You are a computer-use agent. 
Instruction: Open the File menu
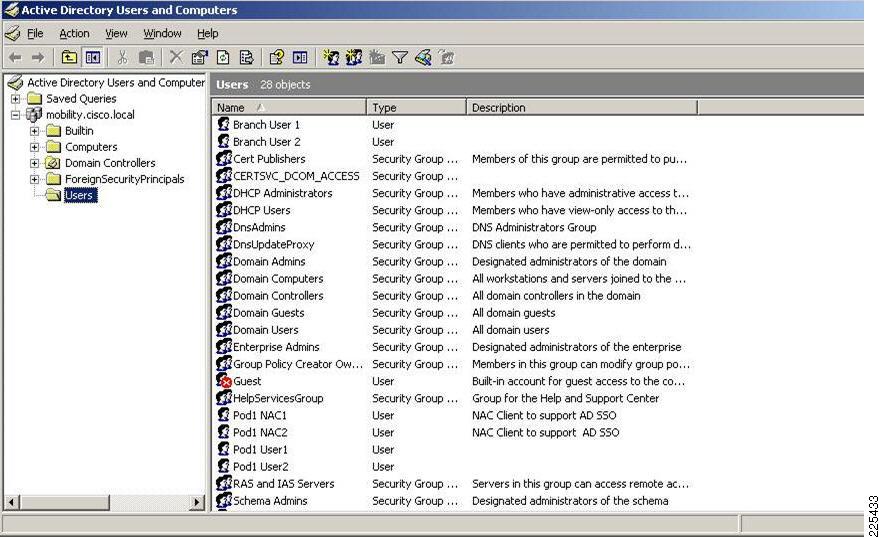35,34
